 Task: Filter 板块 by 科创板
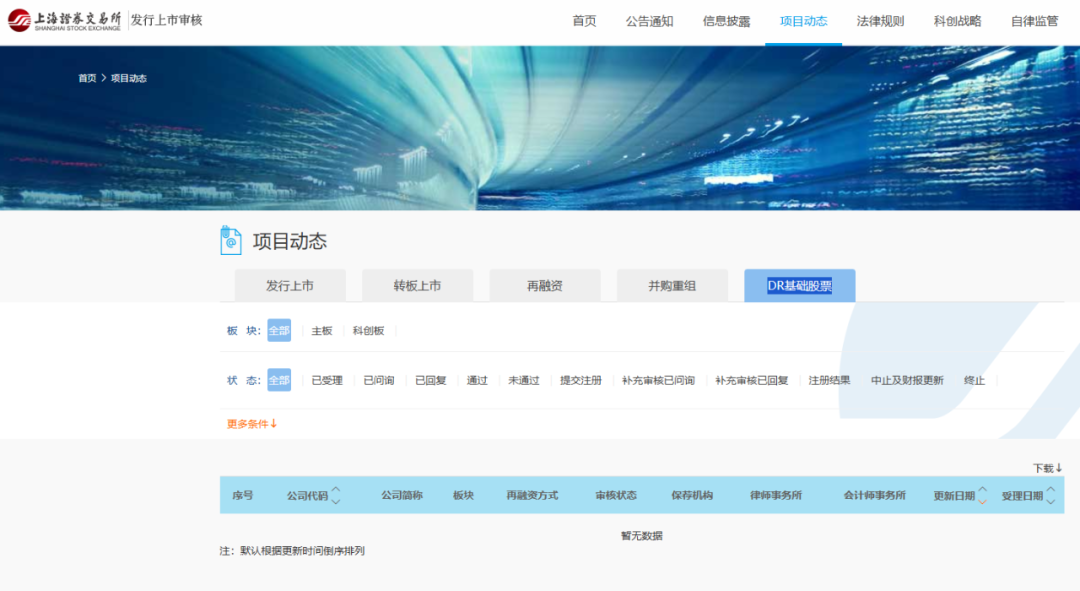(x=368, y=331)
